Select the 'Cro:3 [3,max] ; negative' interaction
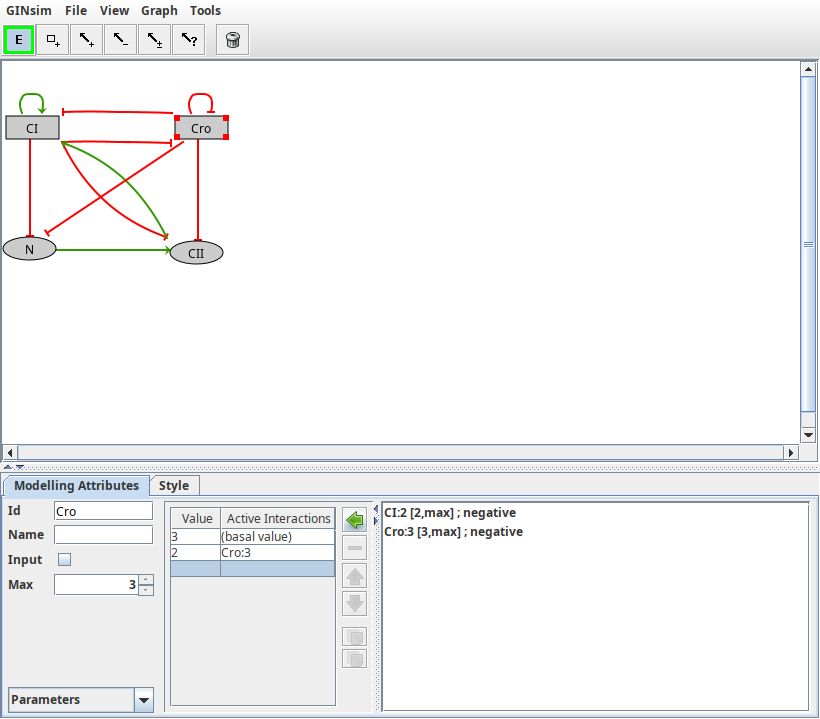 (x=453, y=532)
